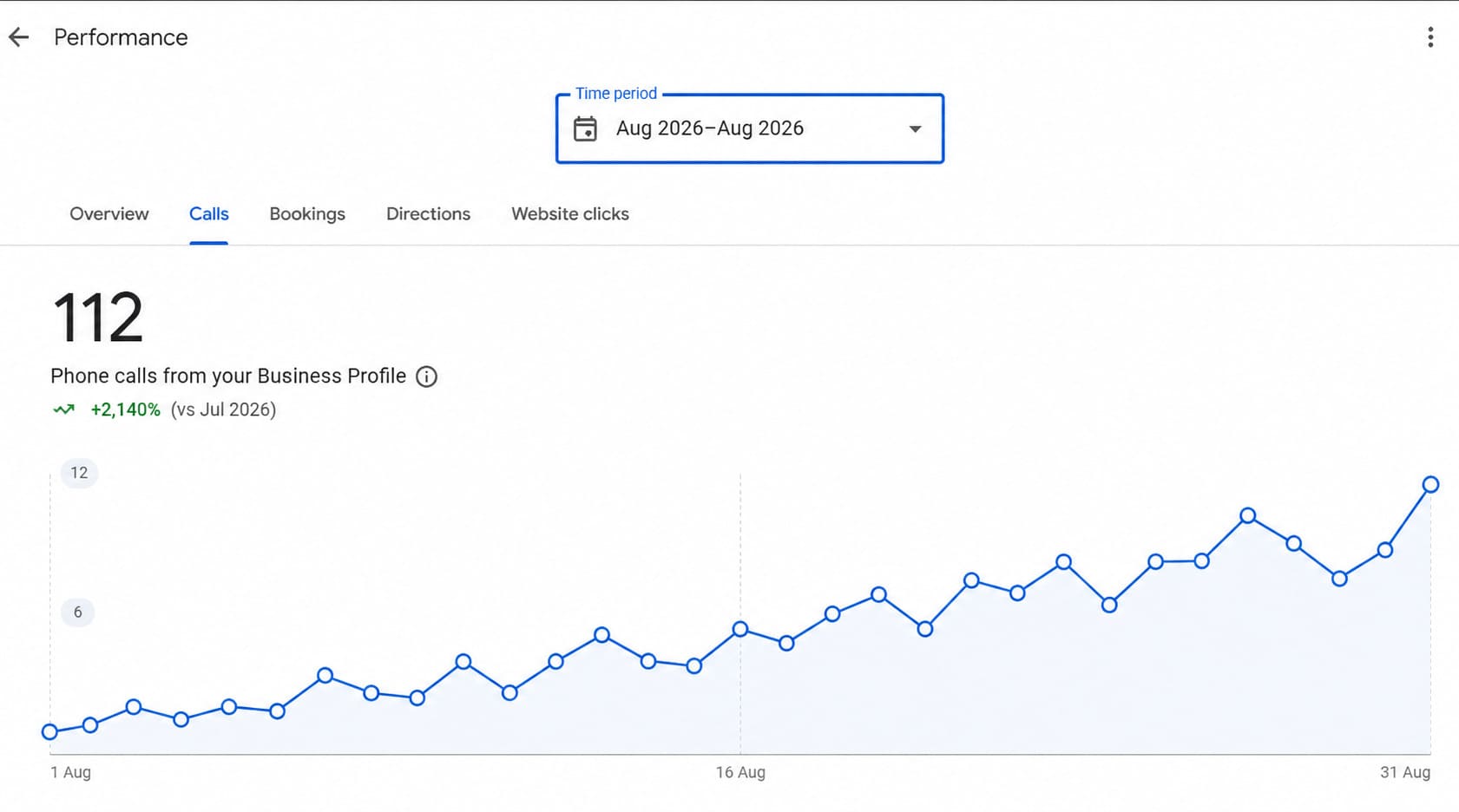Viewport: 1459px width, 812px height.
Task: Click the 12 y-axis label
Action: [x=79, y=473]
